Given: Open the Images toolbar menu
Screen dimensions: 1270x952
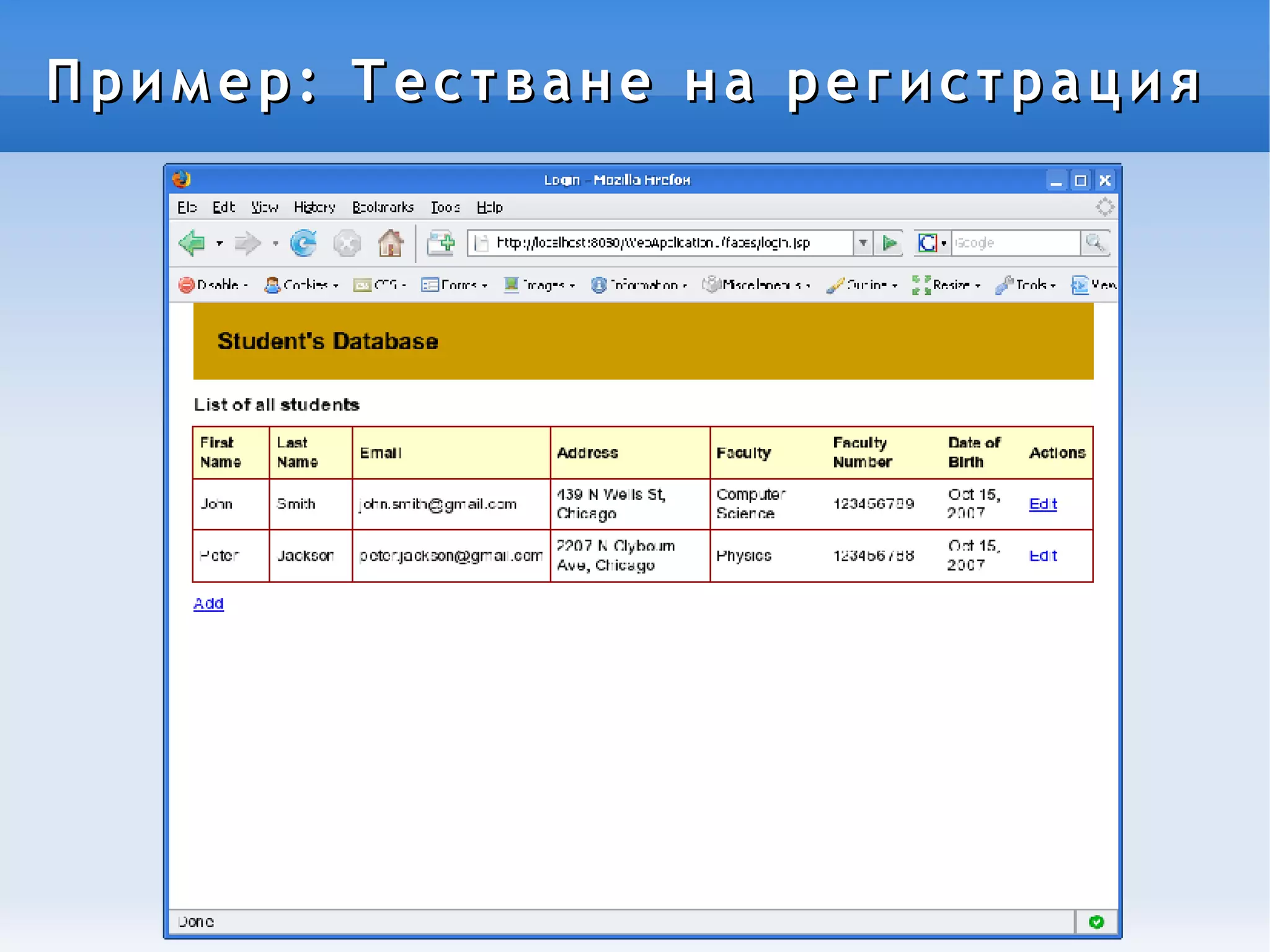Looking at the screenshot, I should click(x=540, y=285).
